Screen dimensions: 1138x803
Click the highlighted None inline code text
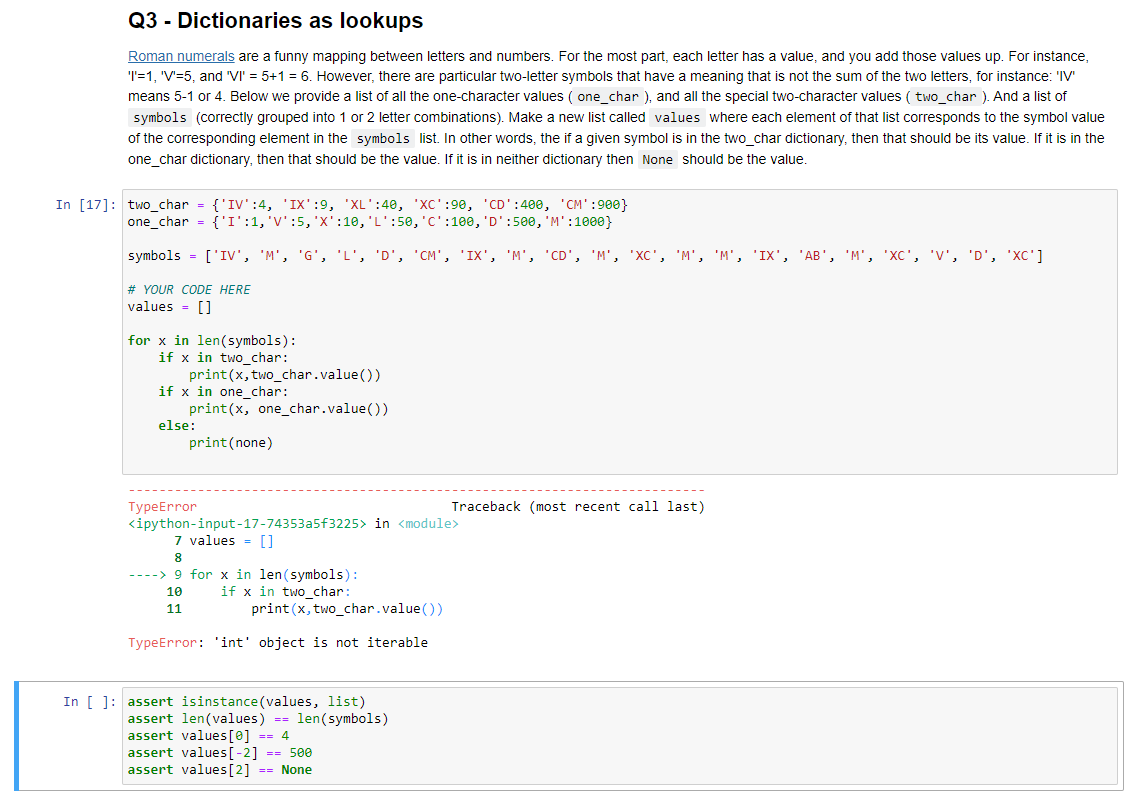[657, 159]
